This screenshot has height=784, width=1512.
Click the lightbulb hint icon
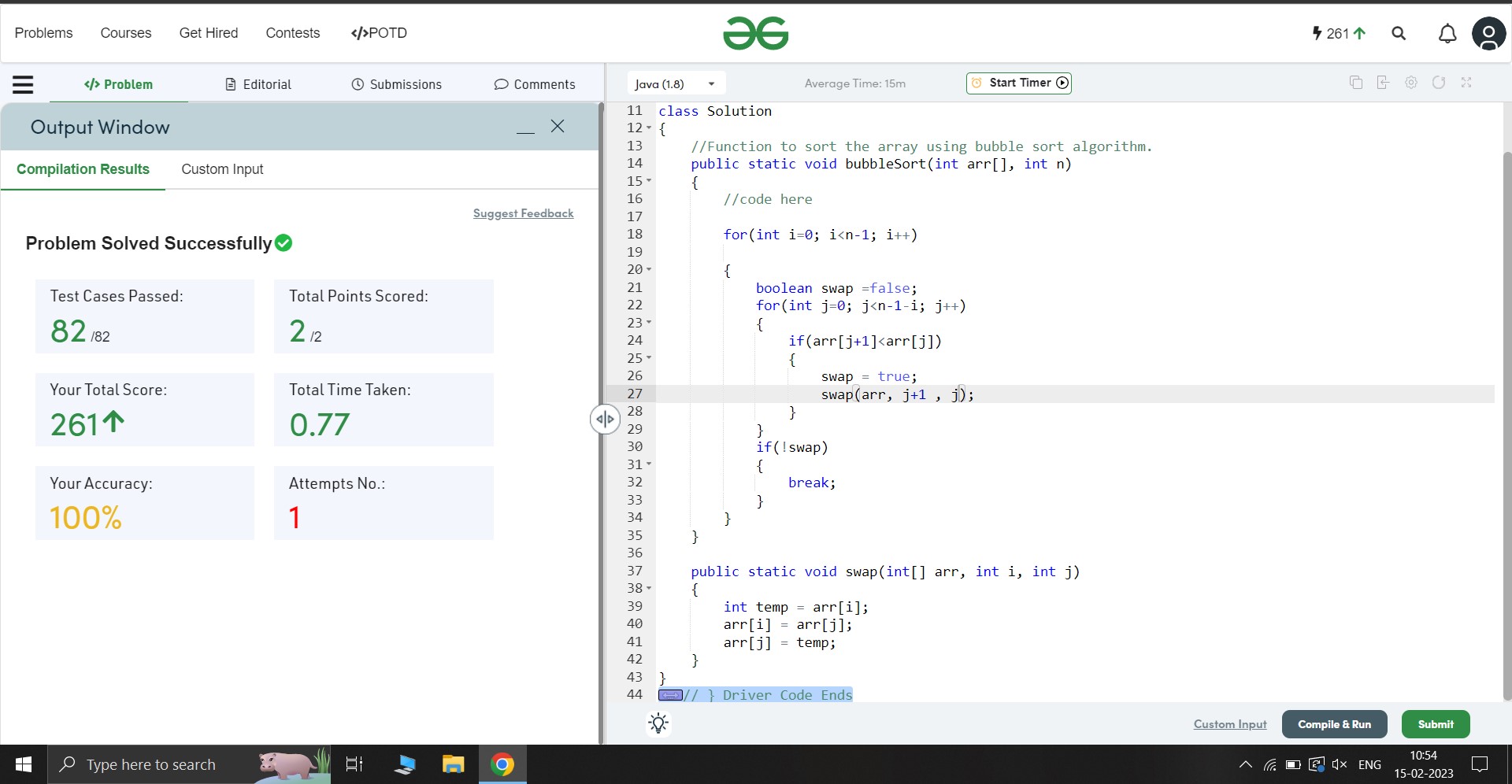pyautogui.click(x=658, y=723)
